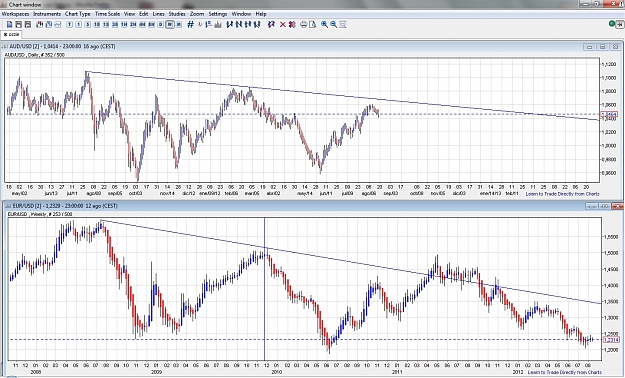This screenshot has width=625, height=378.
Task: Select the crzie workspace tab
Action: coord(11,35)
